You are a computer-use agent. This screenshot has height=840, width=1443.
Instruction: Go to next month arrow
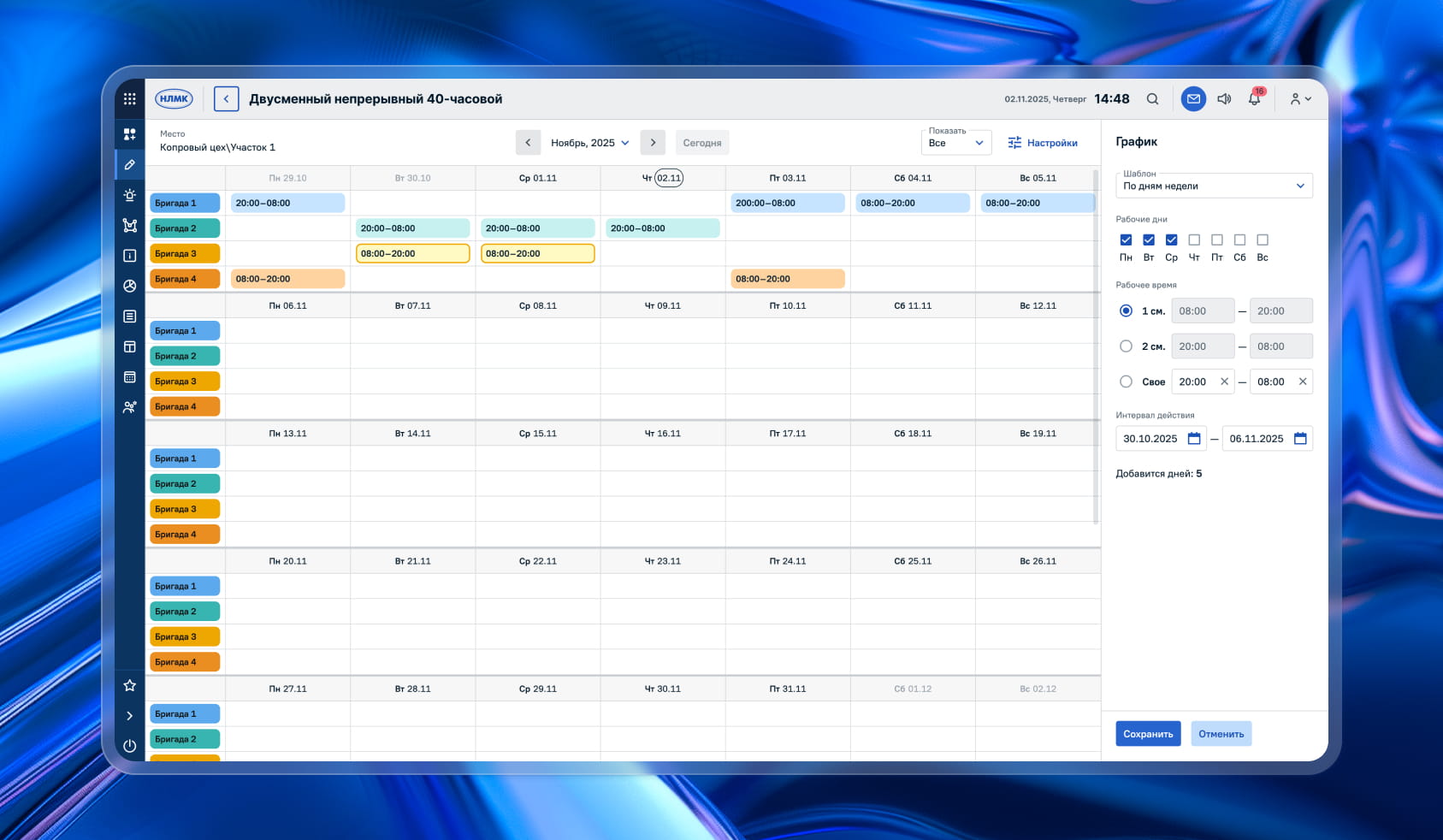click(653, 143)
